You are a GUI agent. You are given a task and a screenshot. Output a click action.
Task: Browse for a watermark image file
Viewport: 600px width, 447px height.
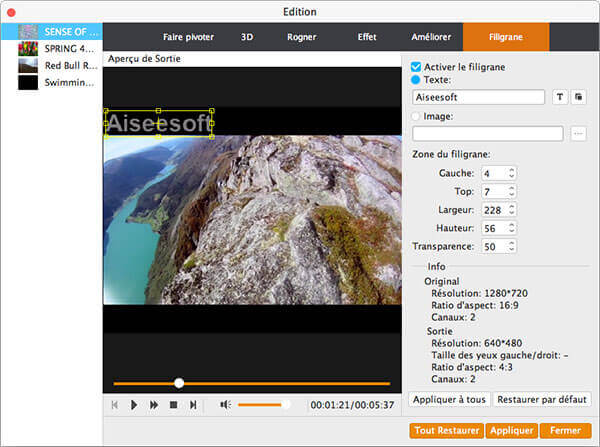(x=578, y=133)
